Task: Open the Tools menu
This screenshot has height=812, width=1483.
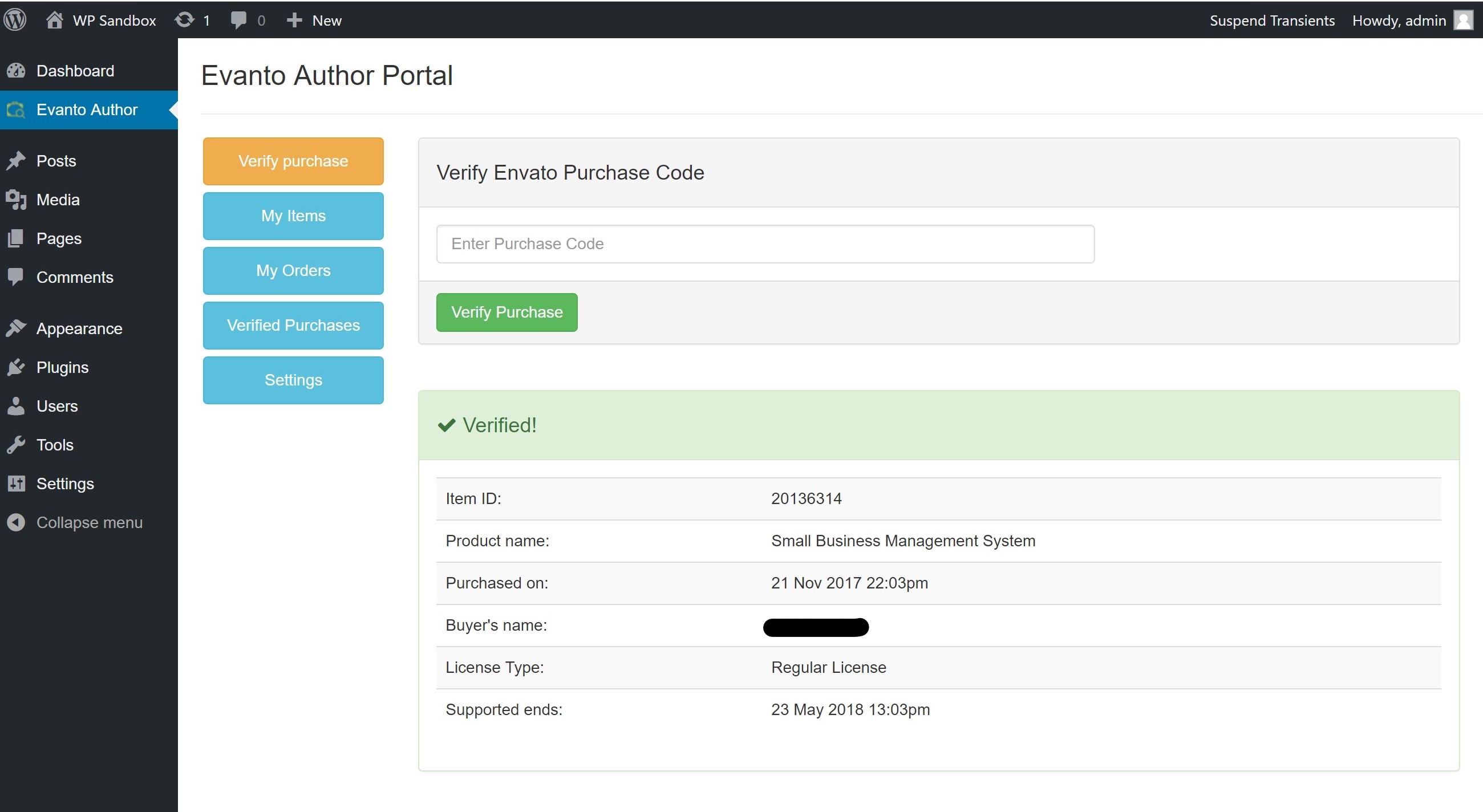Action: click(x=88, y=445)
